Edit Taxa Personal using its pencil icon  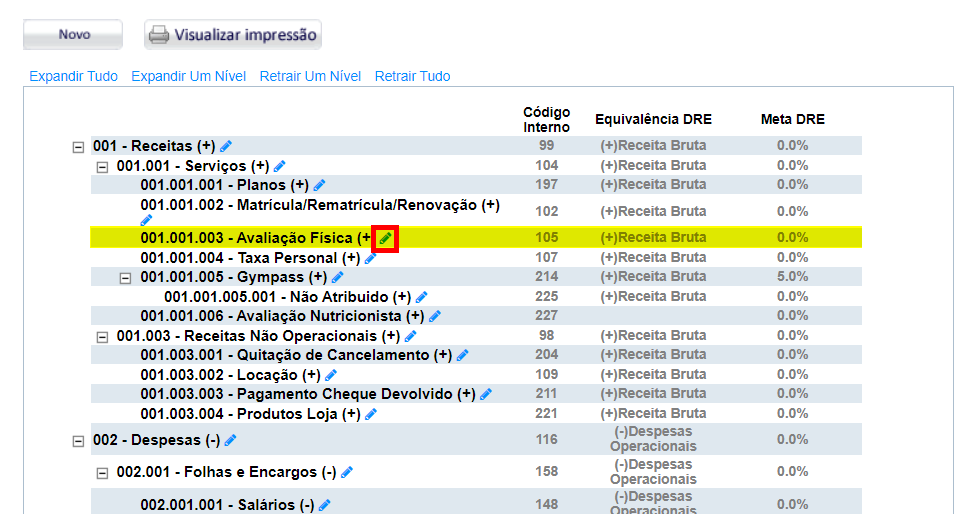click(x=370, y=258)
